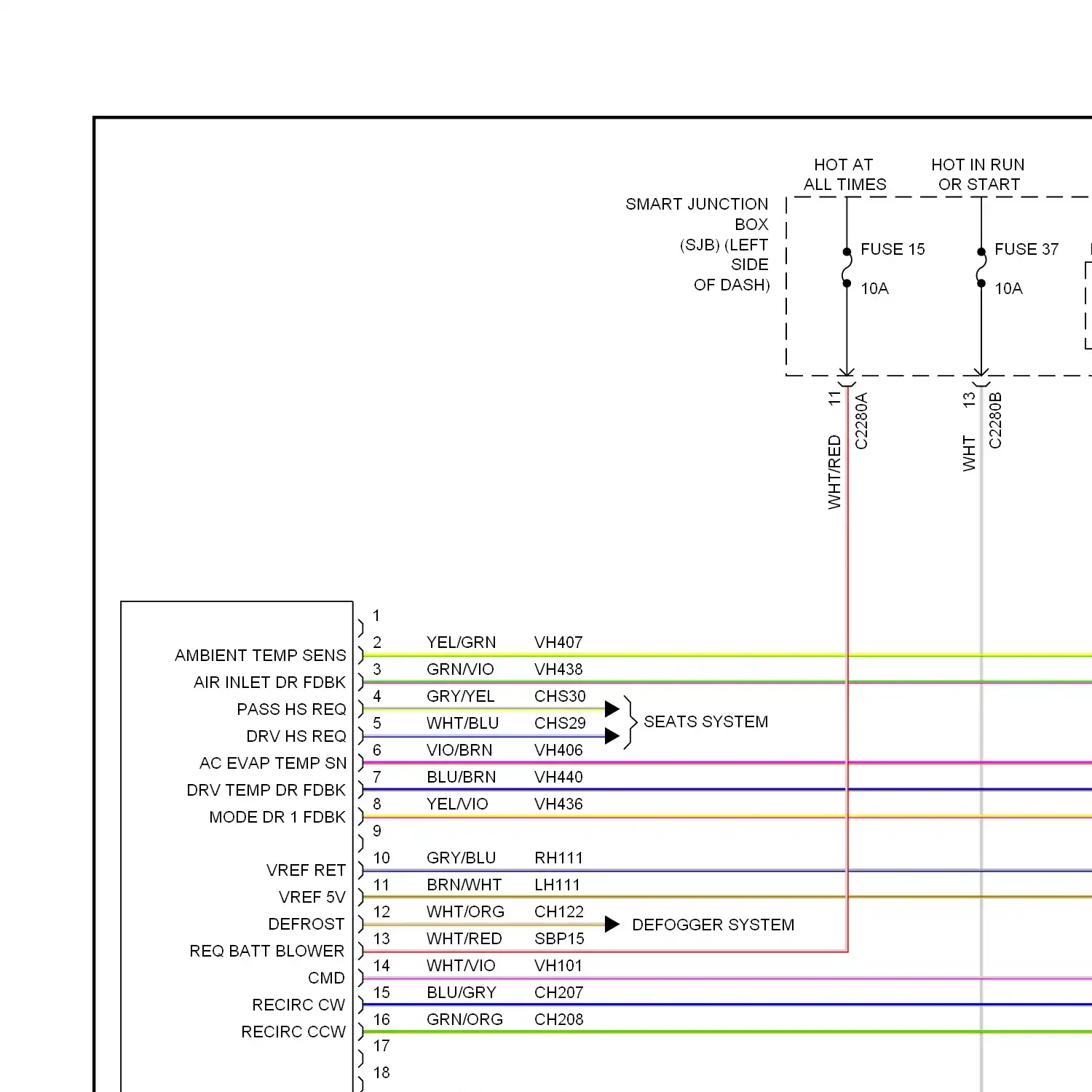Click wire color VIO/BRN

click(x=459, y=750)
